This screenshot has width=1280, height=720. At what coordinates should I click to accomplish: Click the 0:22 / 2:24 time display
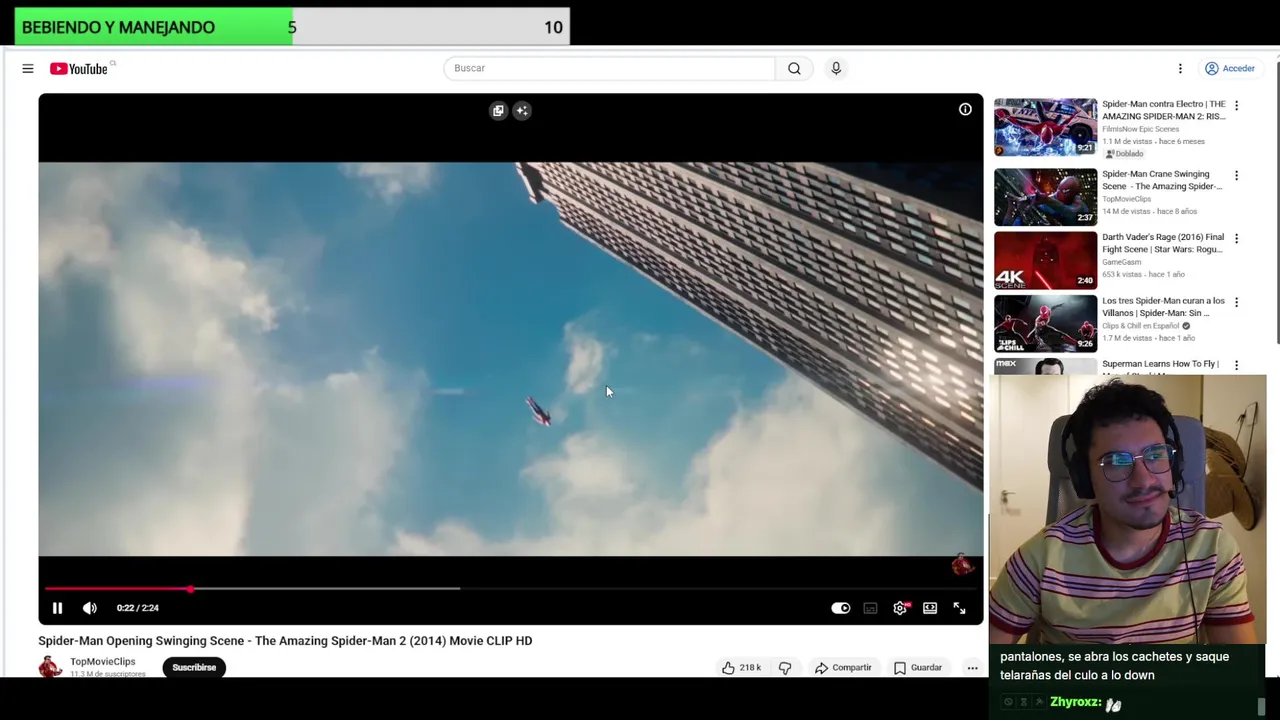[x=137, y=608]
